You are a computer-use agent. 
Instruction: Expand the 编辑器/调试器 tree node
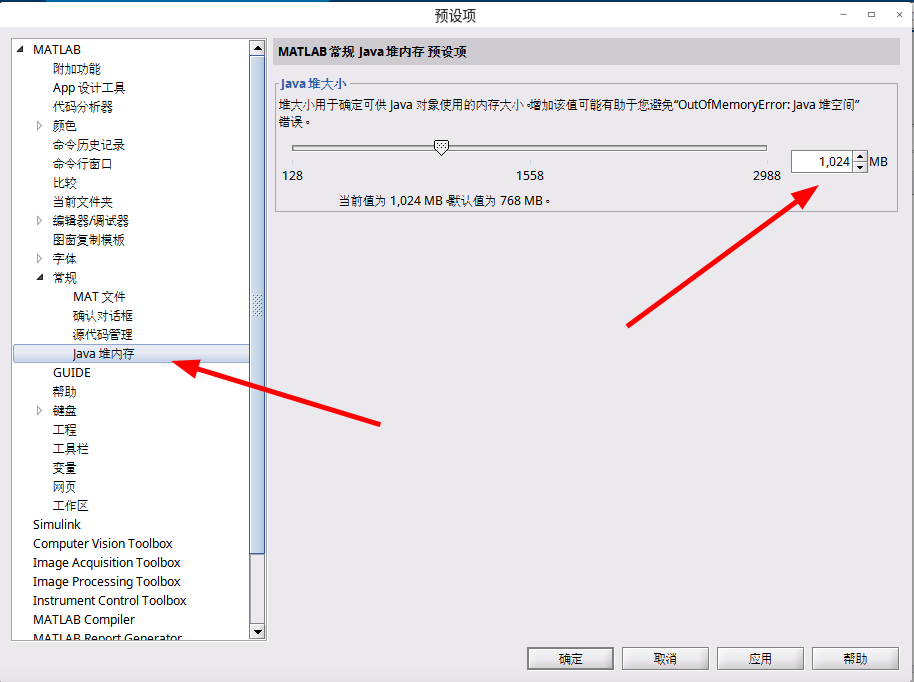pos(39,220)
